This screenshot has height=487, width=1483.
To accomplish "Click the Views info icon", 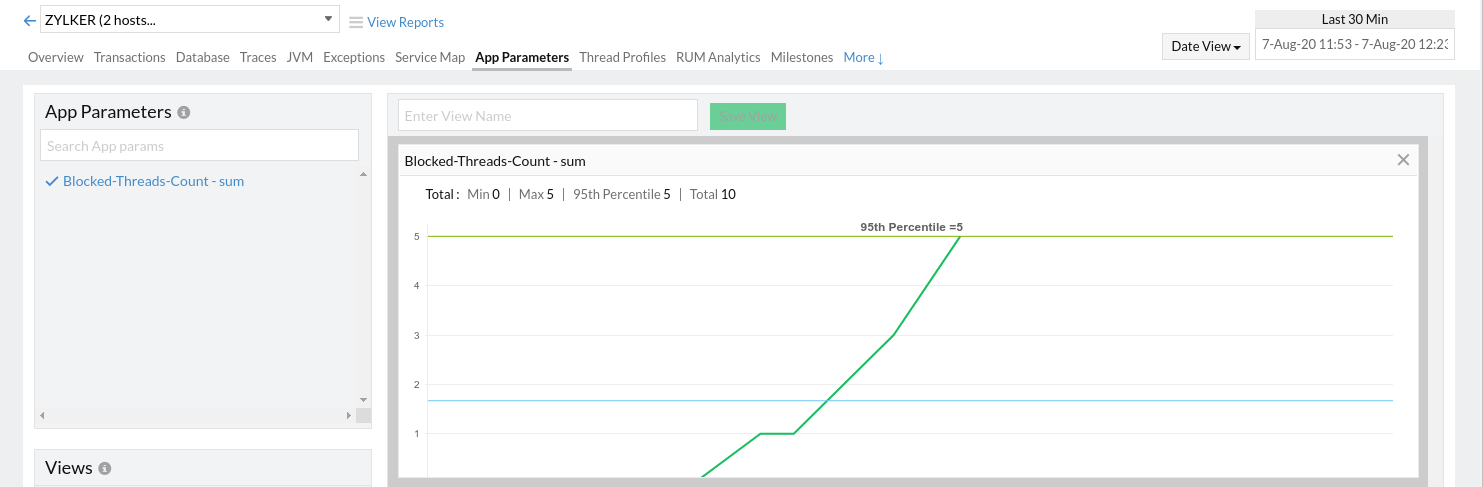I will (x=105, y=468).
